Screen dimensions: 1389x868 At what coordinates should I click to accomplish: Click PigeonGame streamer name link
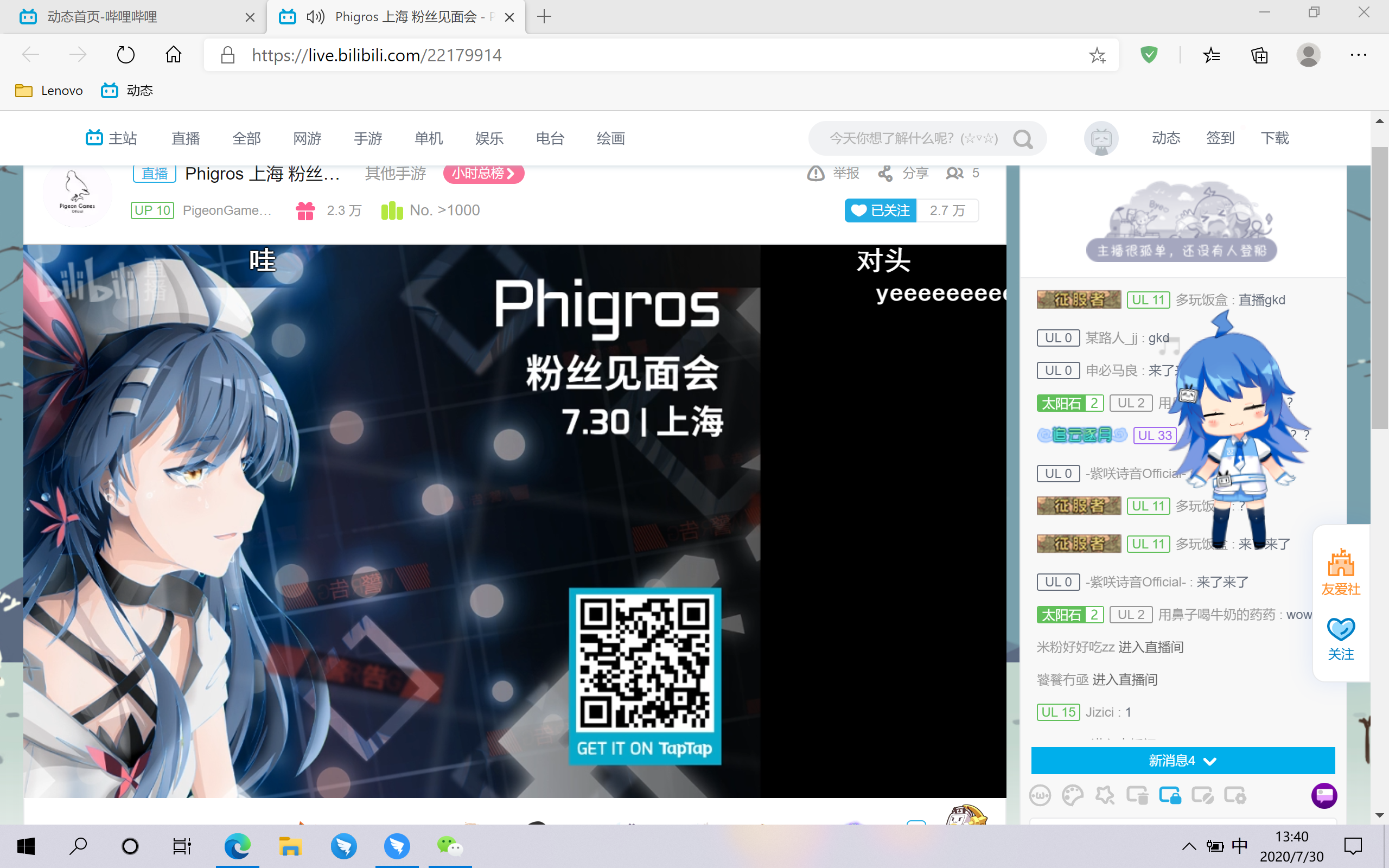coord(227,210)
